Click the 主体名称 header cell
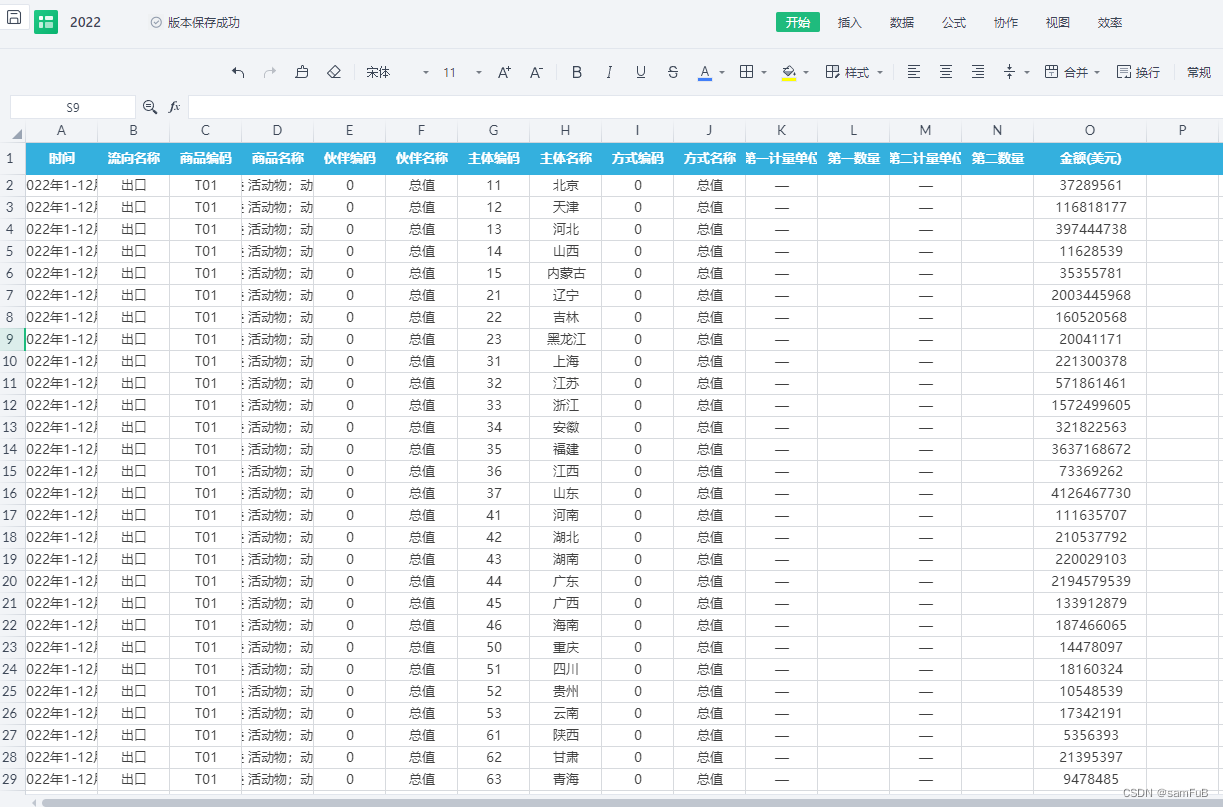This screenshot has width=1223, height=807. 566,158
